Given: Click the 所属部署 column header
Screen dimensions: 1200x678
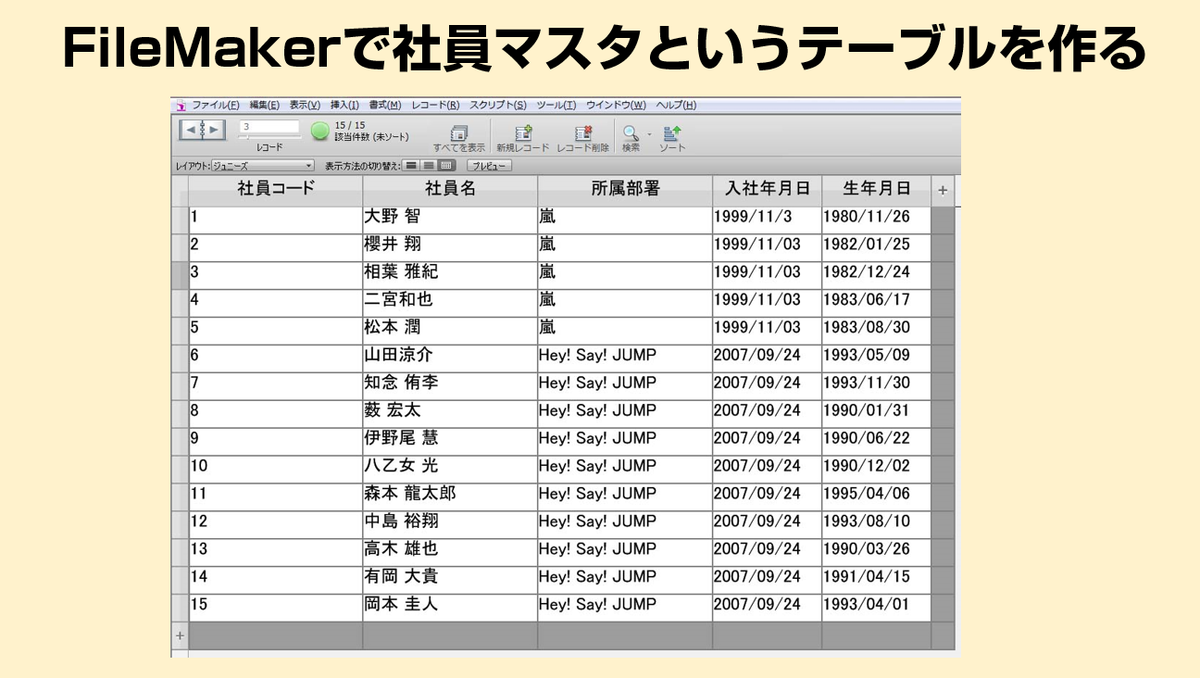Looking at the screenshot, I should click(625, 189).
